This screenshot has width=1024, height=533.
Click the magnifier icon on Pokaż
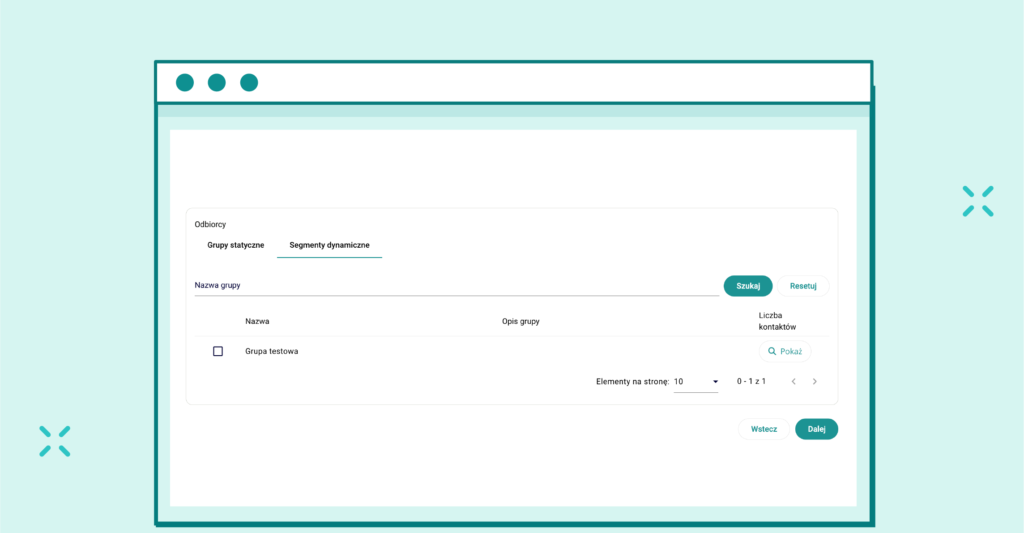pyautogui.click(x=771, y=352)
